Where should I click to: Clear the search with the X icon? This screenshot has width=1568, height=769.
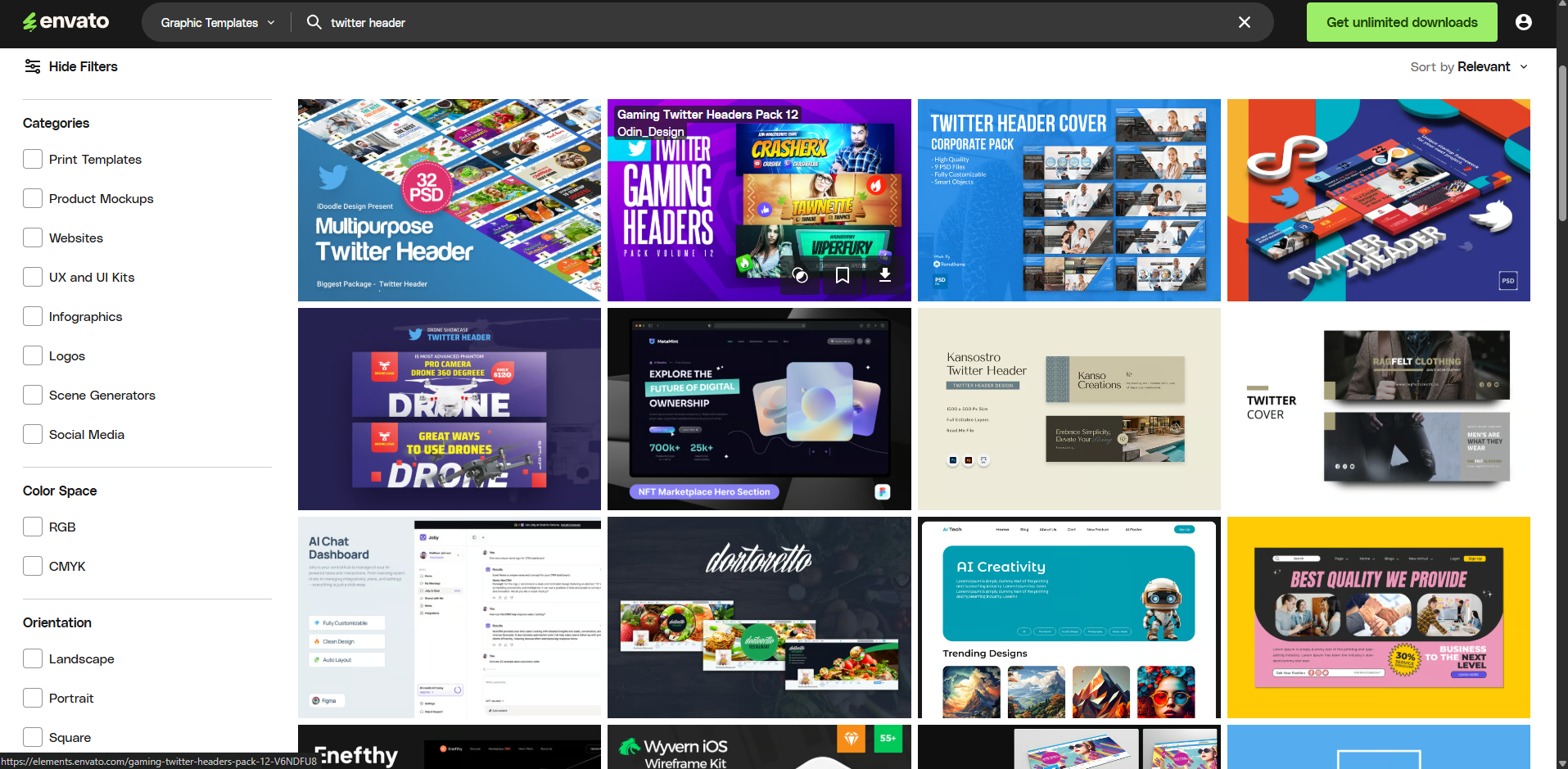pos(1244,22)
